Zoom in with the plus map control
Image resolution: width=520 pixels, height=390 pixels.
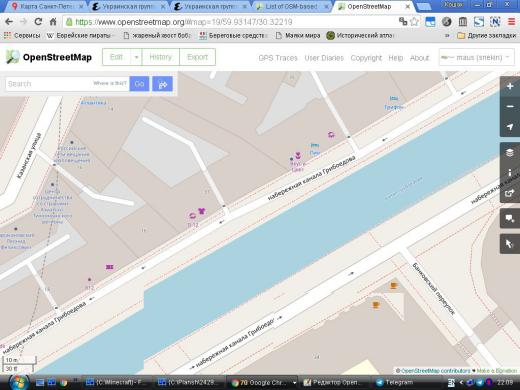tap(510, 86)
